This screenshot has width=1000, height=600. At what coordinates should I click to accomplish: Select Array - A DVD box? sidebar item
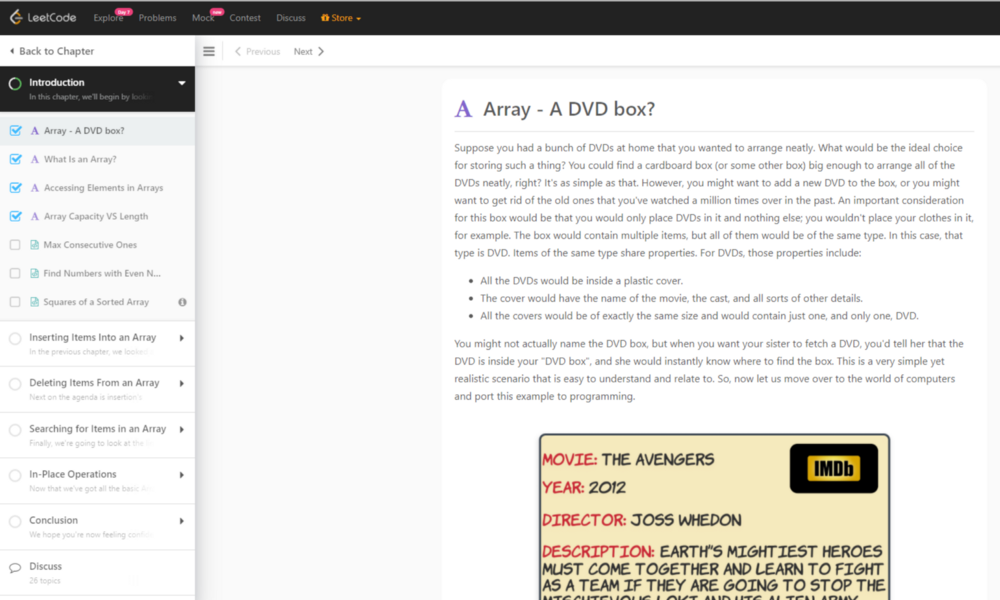(x=98, y=131)
